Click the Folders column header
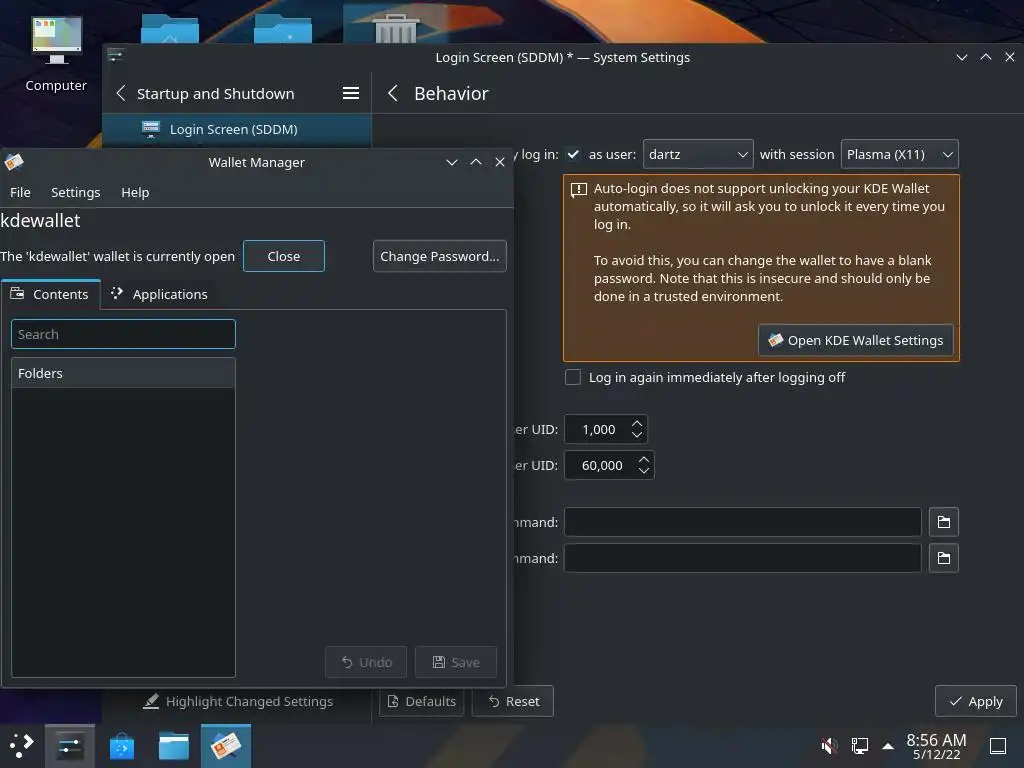 tap(123, 373)
